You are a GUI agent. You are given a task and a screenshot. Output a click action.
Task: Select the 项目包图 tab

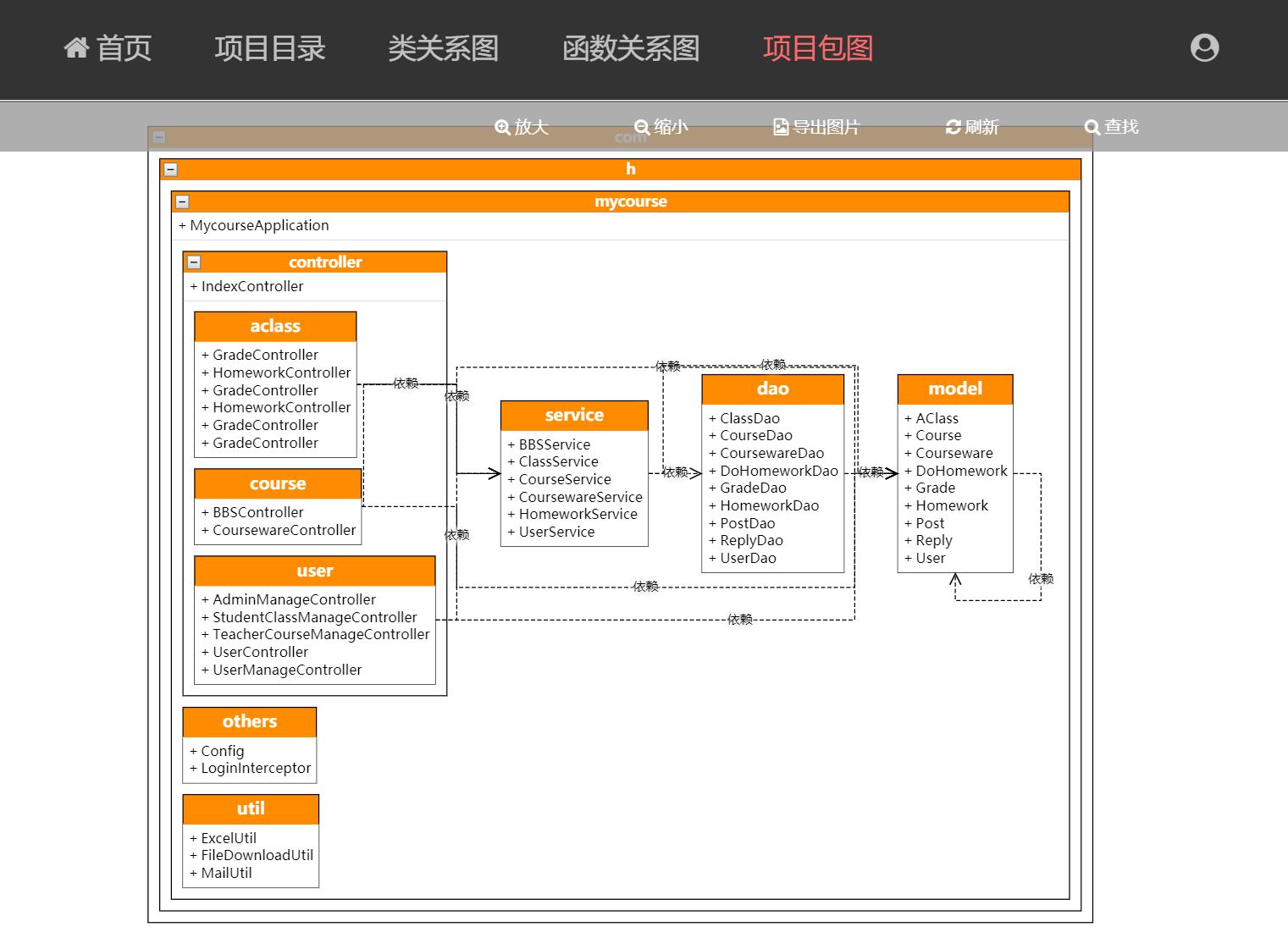(x=817, y=48)
